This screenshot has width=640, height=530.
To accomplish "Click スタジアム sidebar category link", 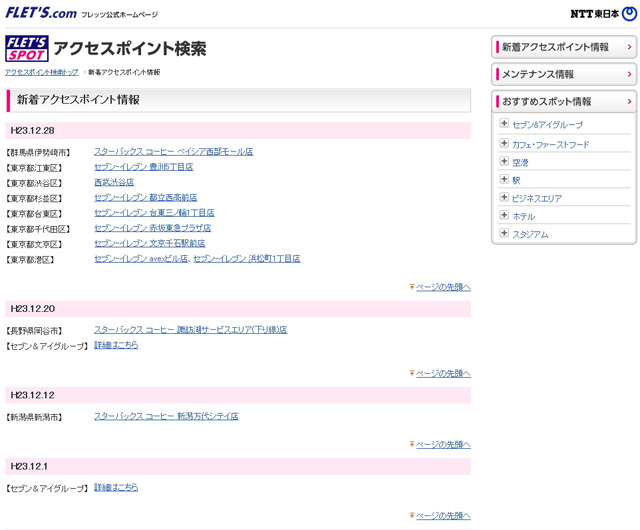I will 530,234.
